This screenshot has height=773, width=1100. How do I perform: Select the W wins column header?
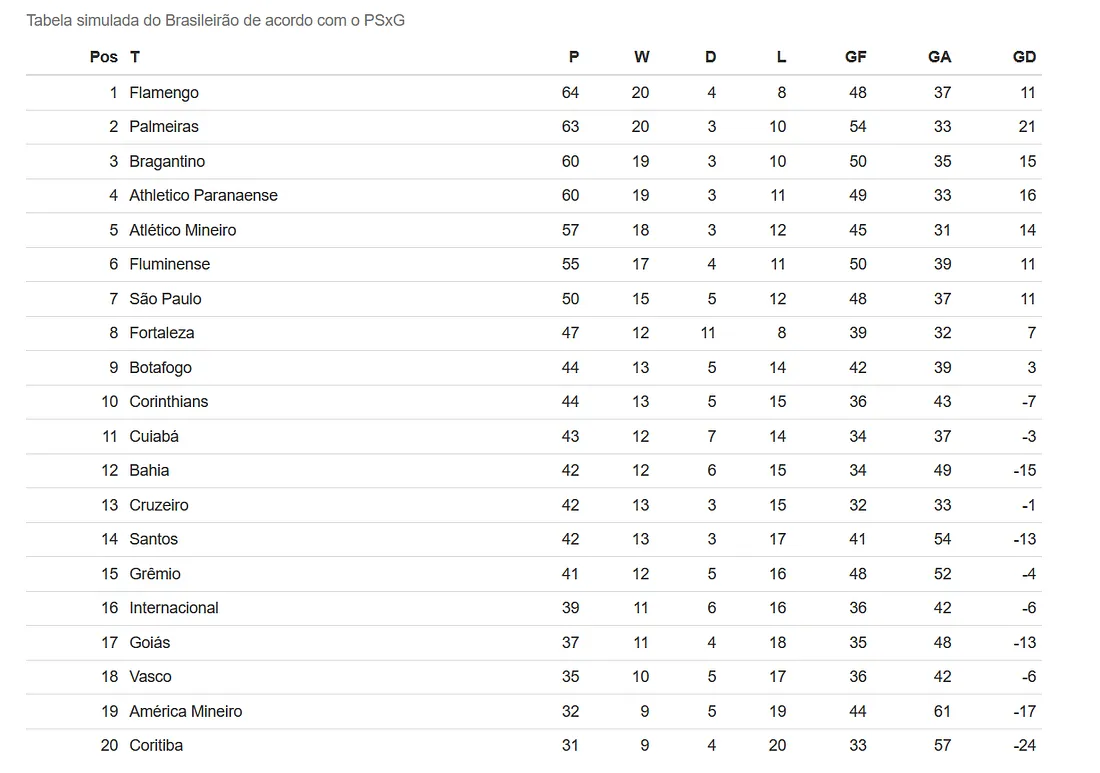[x=641, y=57]
